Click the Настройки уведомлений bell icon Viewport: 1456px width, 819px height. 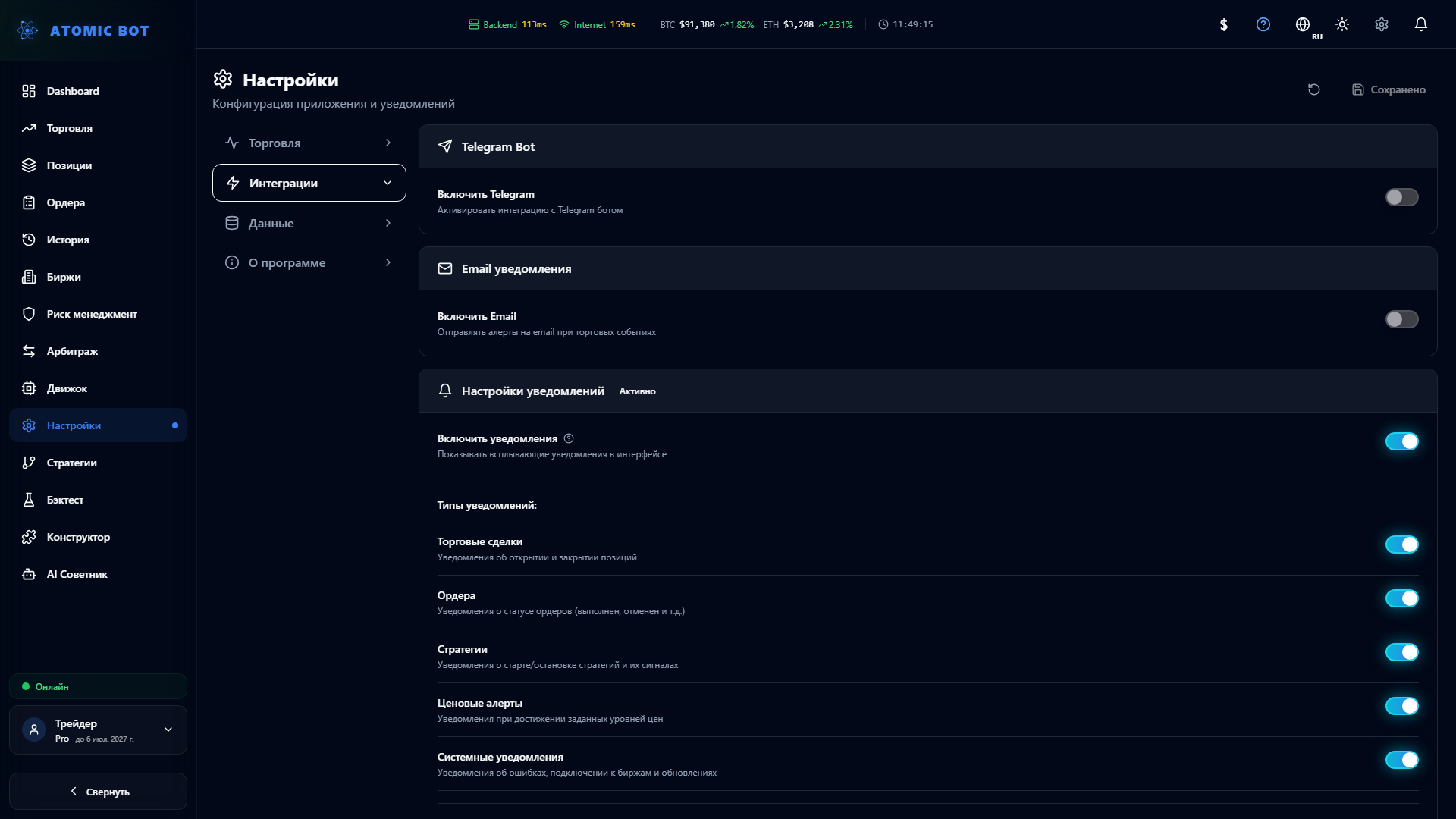445,391
